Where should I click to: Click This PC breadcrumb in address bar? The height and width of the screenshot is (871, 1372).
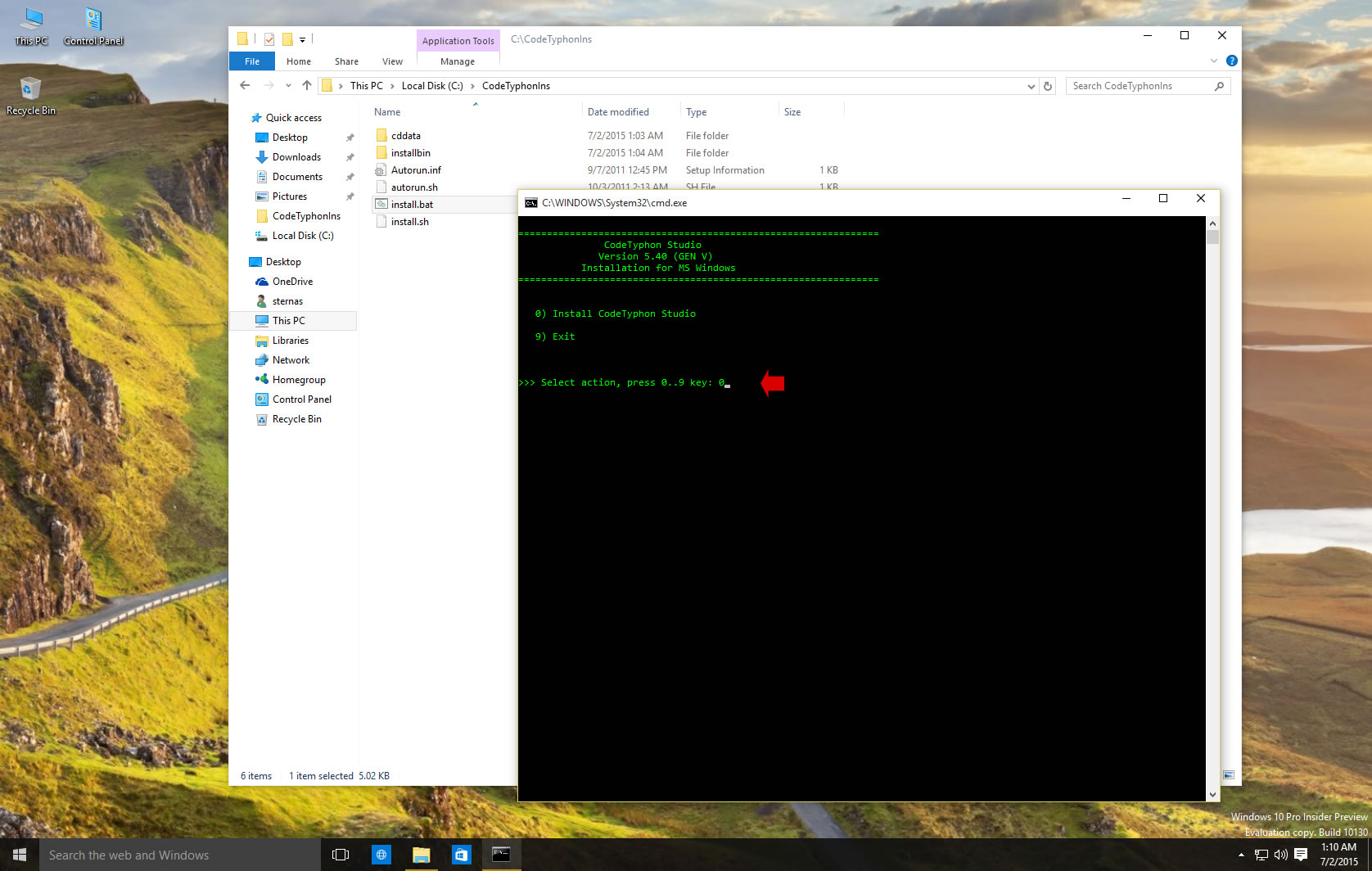point(366,86)
